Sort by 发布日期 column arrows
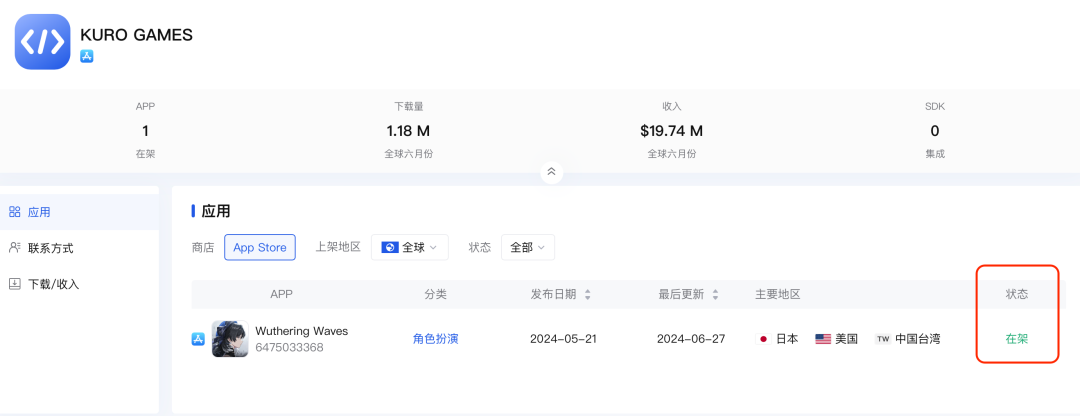Image resolution: width=1080 pixels, height=416 pixels. point(588,295)
